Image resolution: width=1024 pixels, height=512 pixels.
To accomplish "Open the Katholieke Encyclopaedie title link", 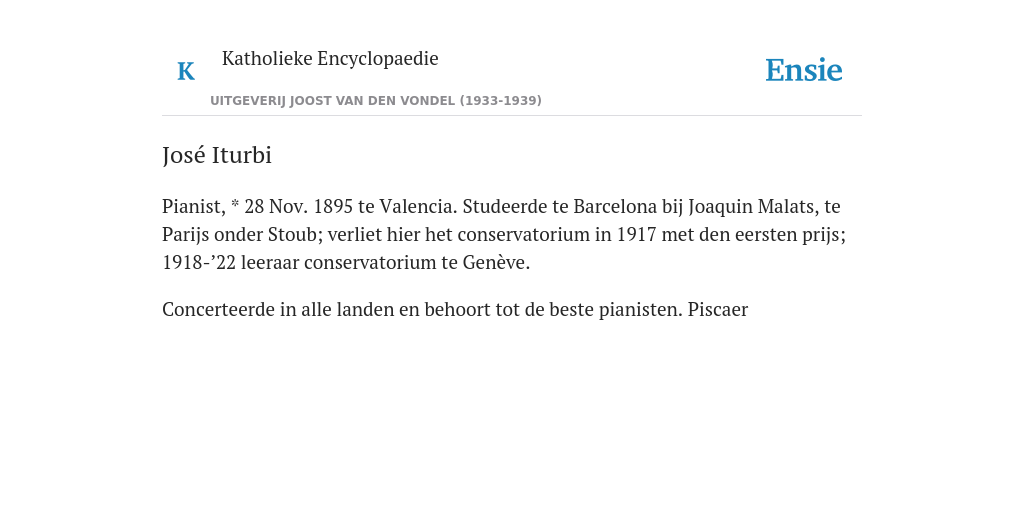I will tap(330, 58).
